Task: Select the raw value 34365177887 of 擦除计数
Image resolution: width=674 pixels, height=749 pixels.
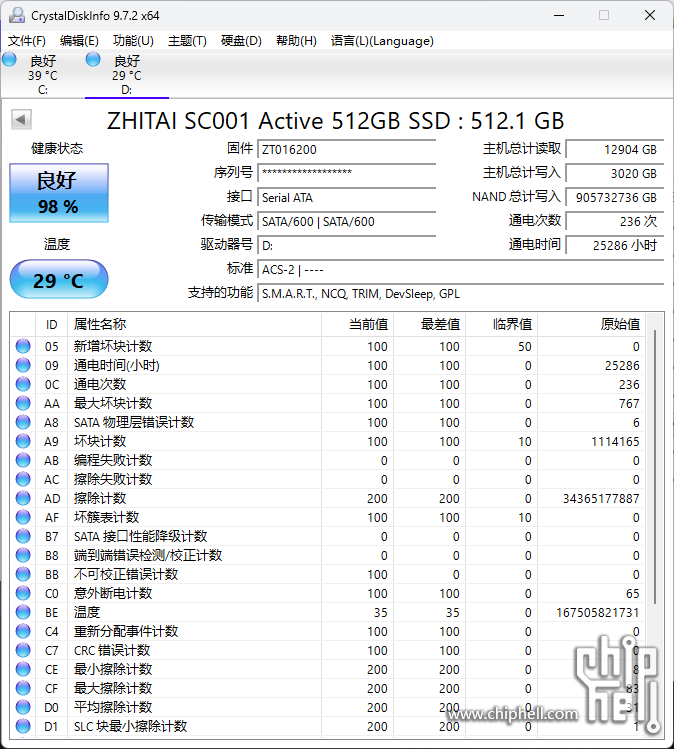Action: tap(601, 498)
